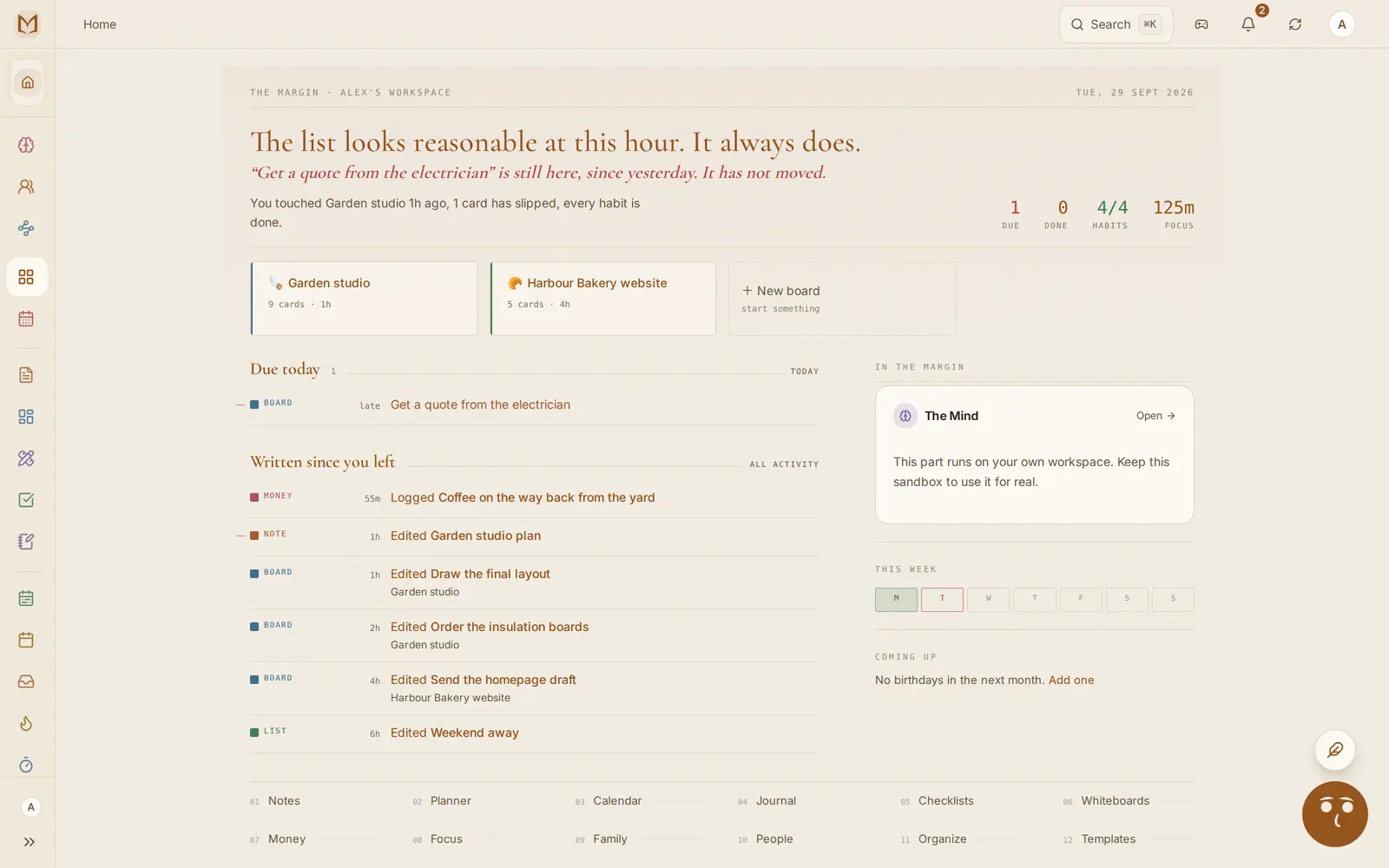Open The Mind via Open link
1389x868 pixels.
(1155, 416)
